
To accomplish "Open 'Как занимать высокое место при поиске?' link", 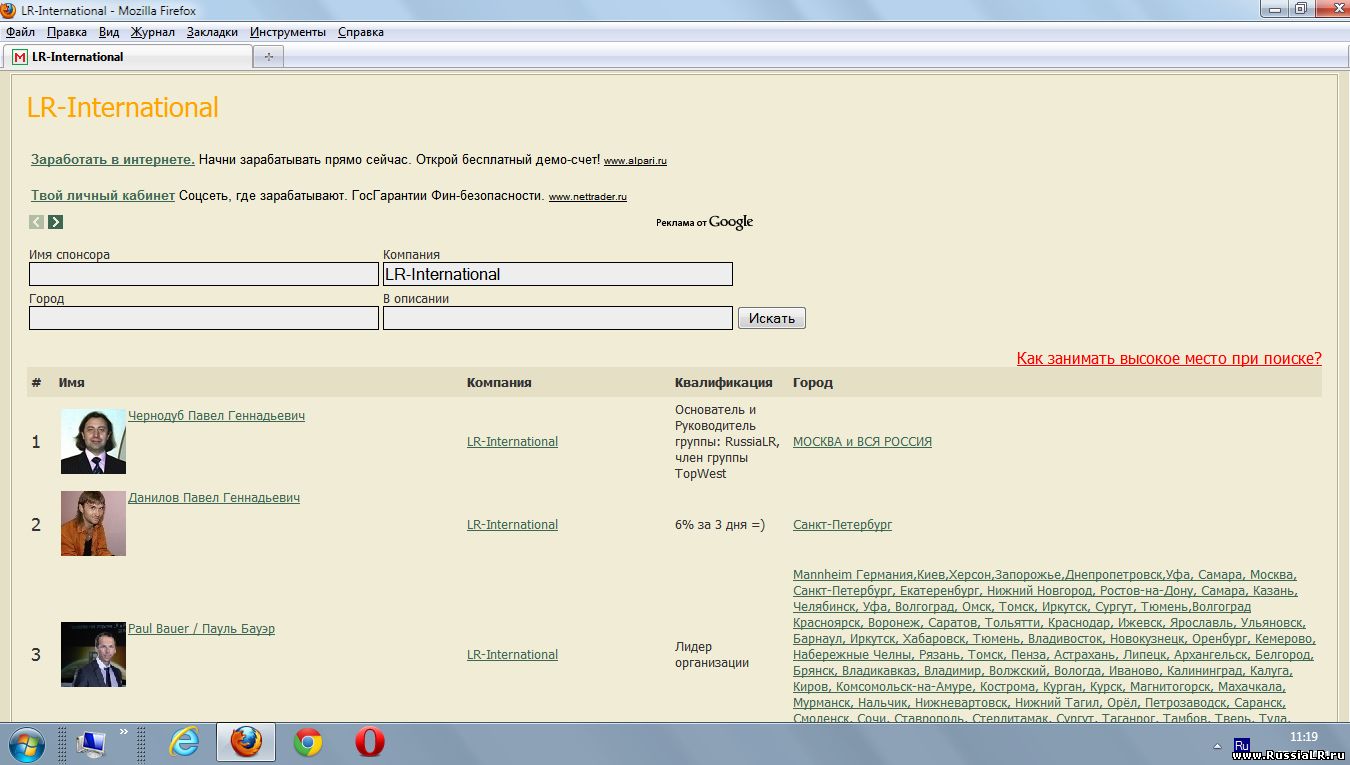I will 1169,358.
